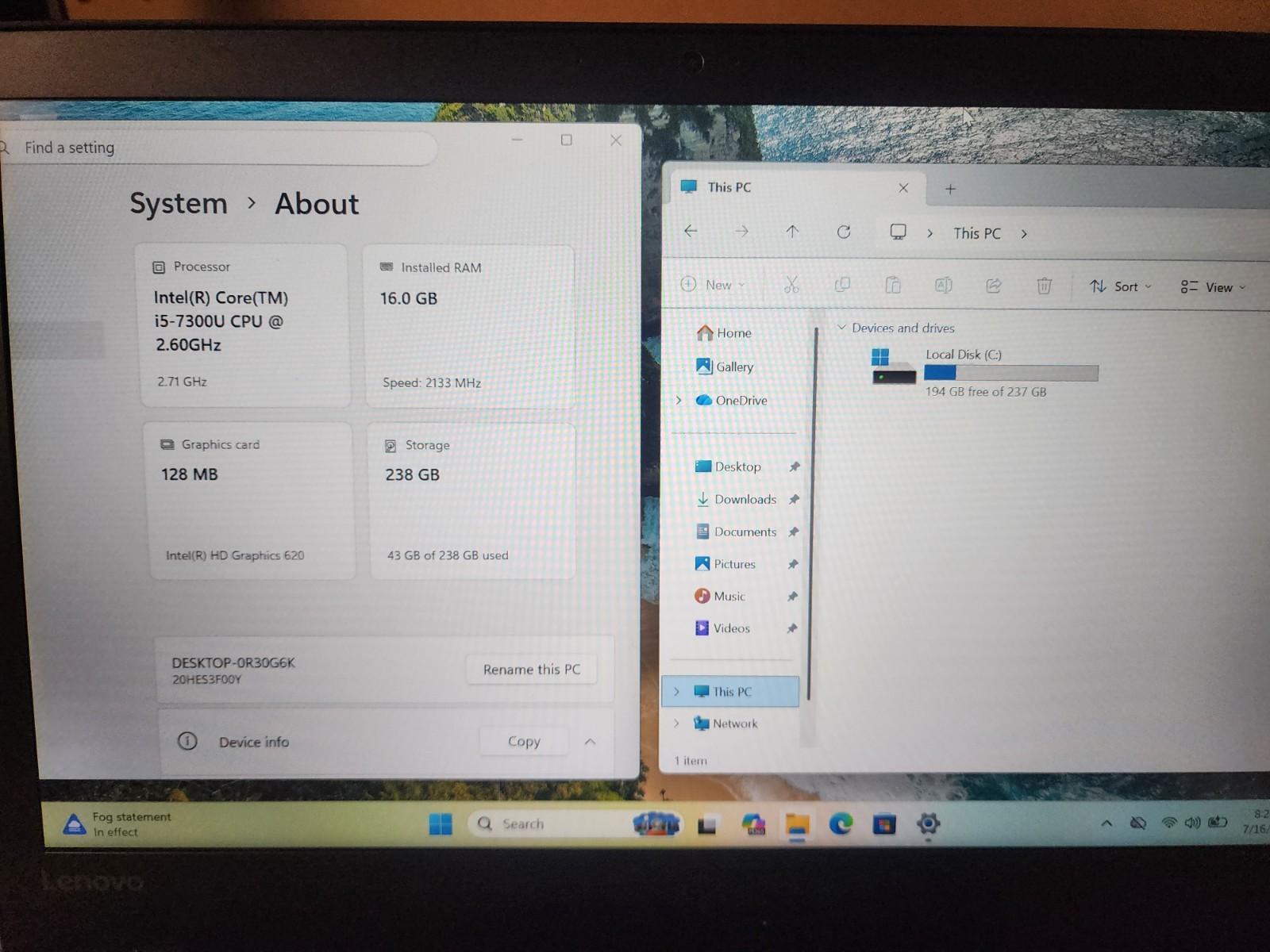Click This PC in the address bar path
Screen dimensions: 1270x952
[977, 233]
